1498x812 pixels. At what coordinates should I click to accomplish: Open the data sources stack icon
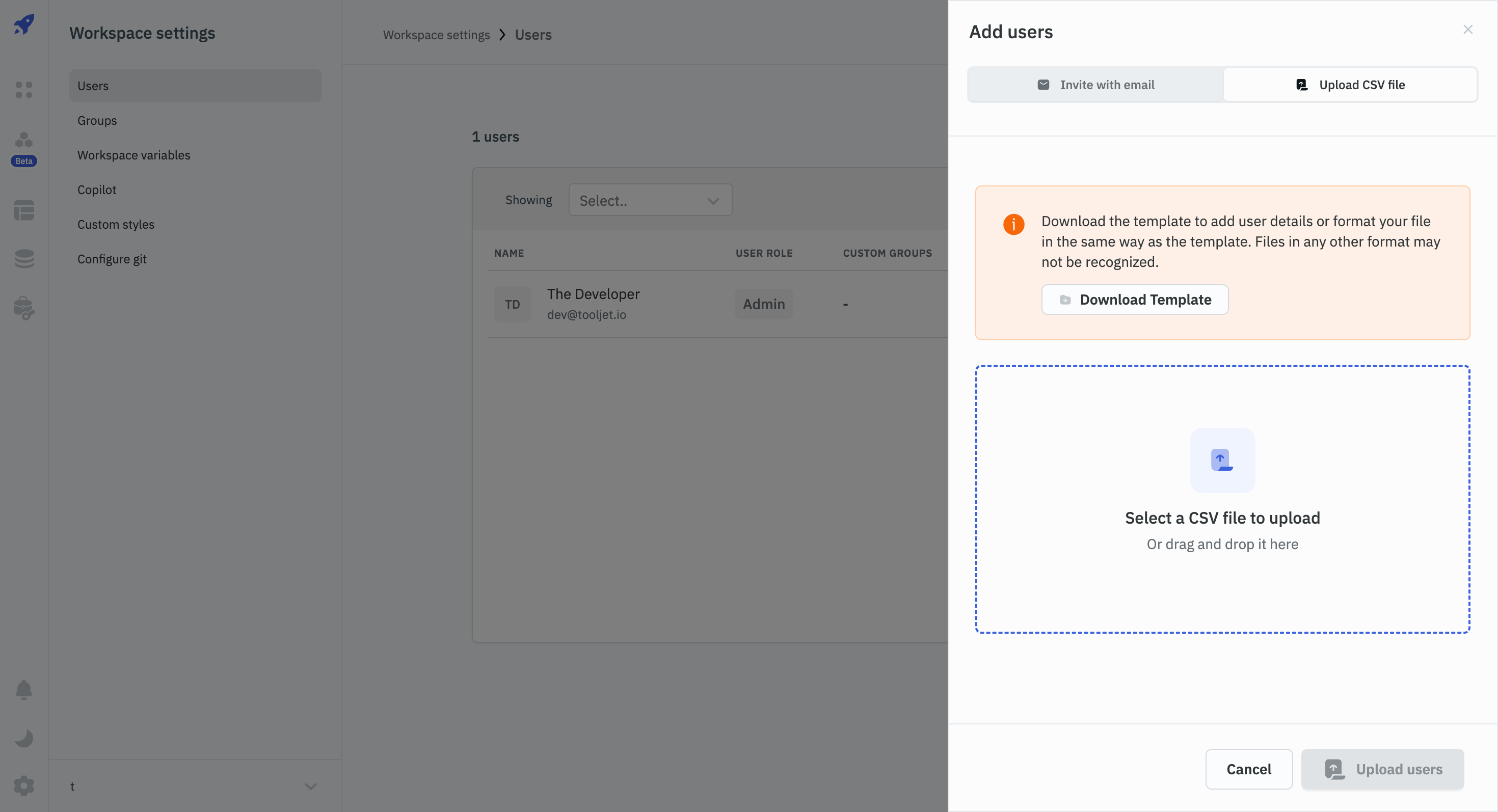[24, 259]
